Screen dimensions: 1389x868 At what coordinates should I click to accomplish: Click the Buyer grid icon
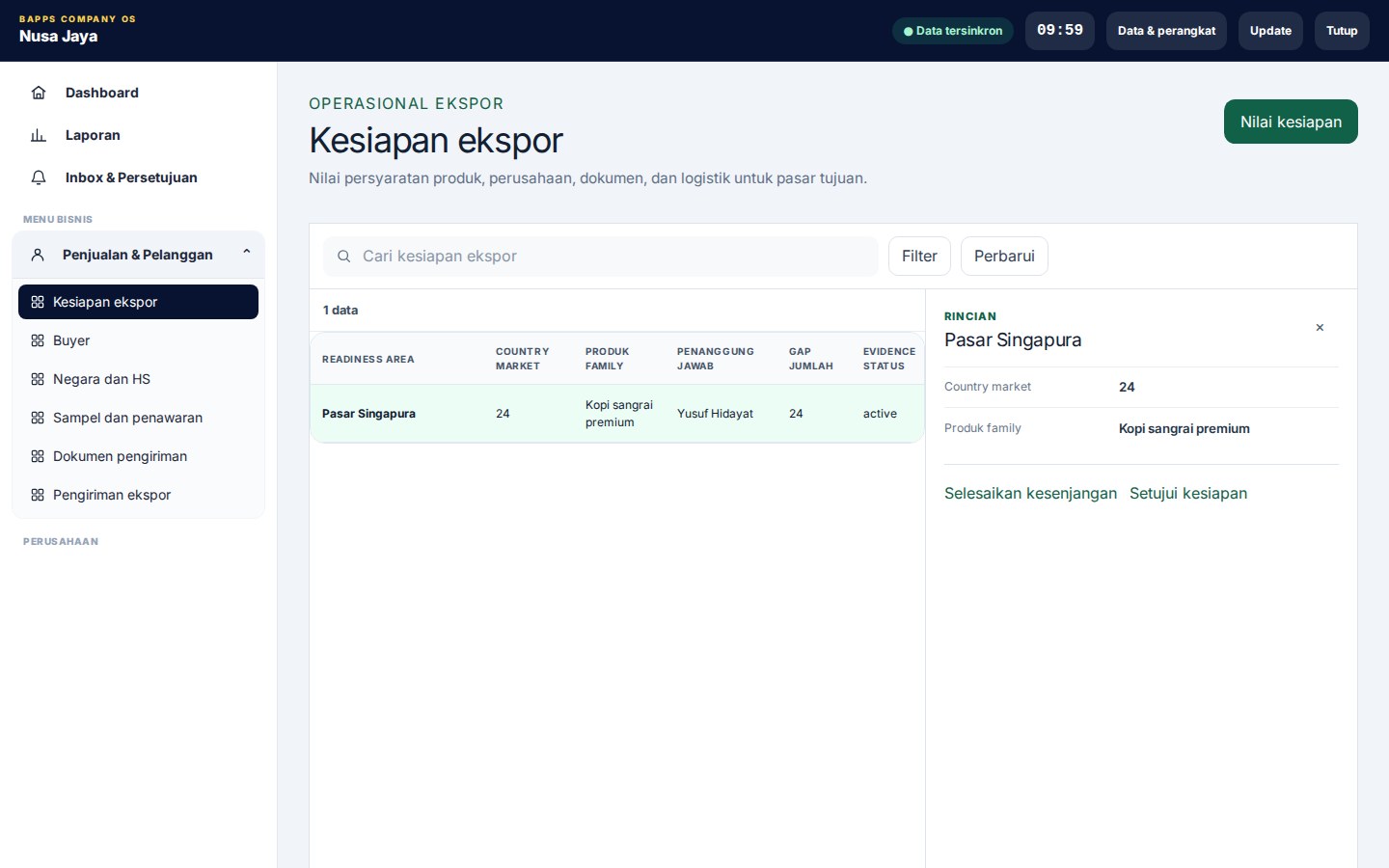click(38, 340)
